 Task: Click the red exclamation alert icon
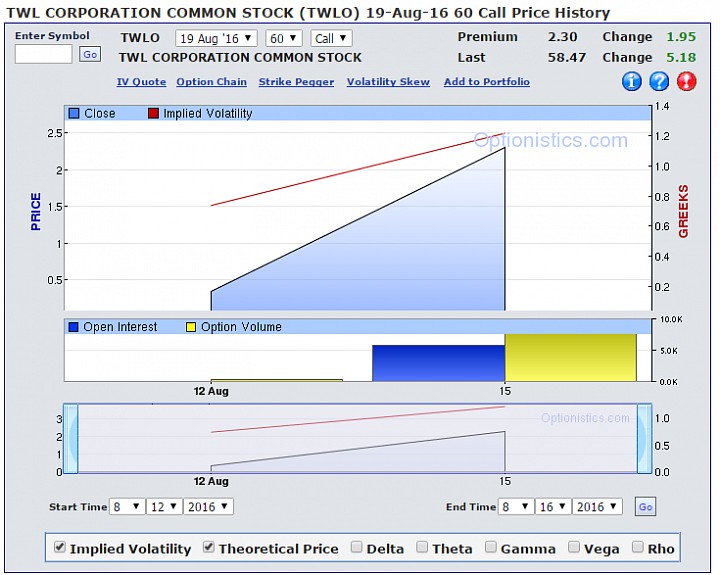tap(686, 81)
